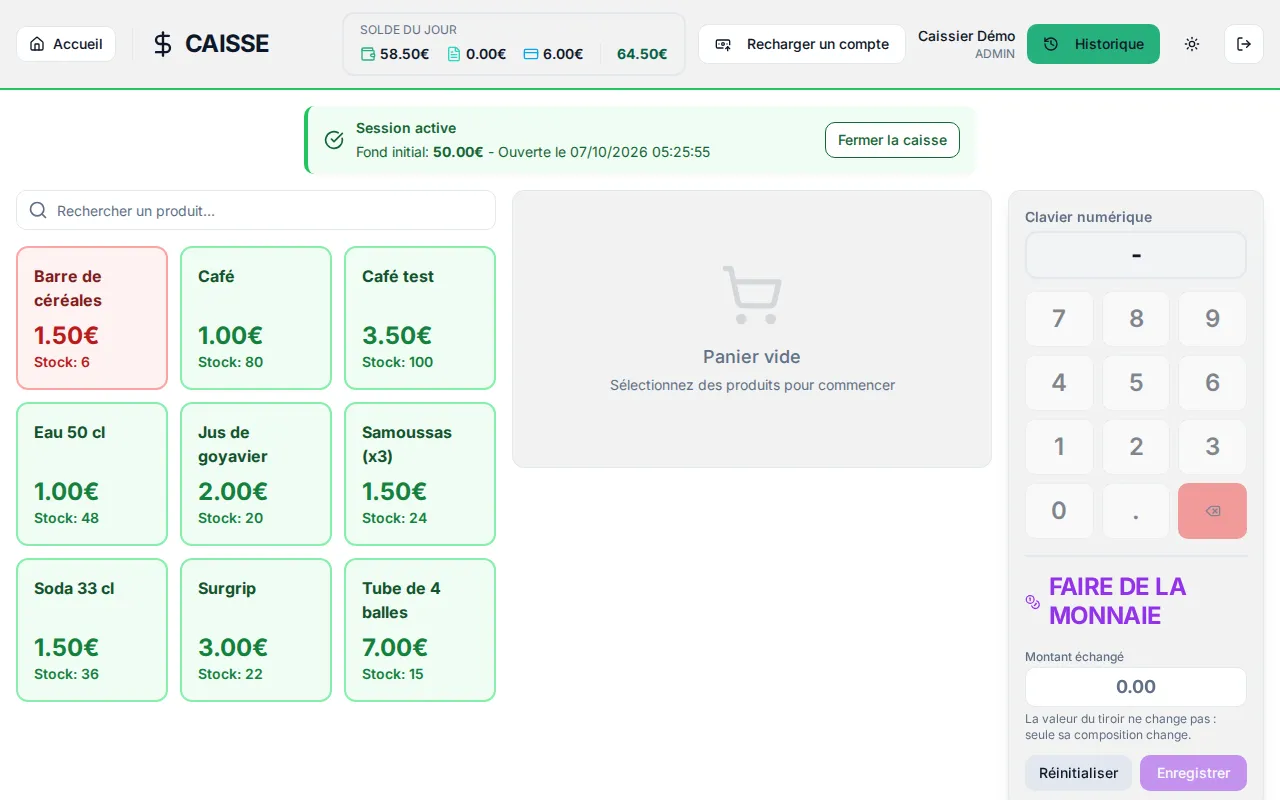
Task: Click the recharge card icon before Recharger
Action: (723, 44)
